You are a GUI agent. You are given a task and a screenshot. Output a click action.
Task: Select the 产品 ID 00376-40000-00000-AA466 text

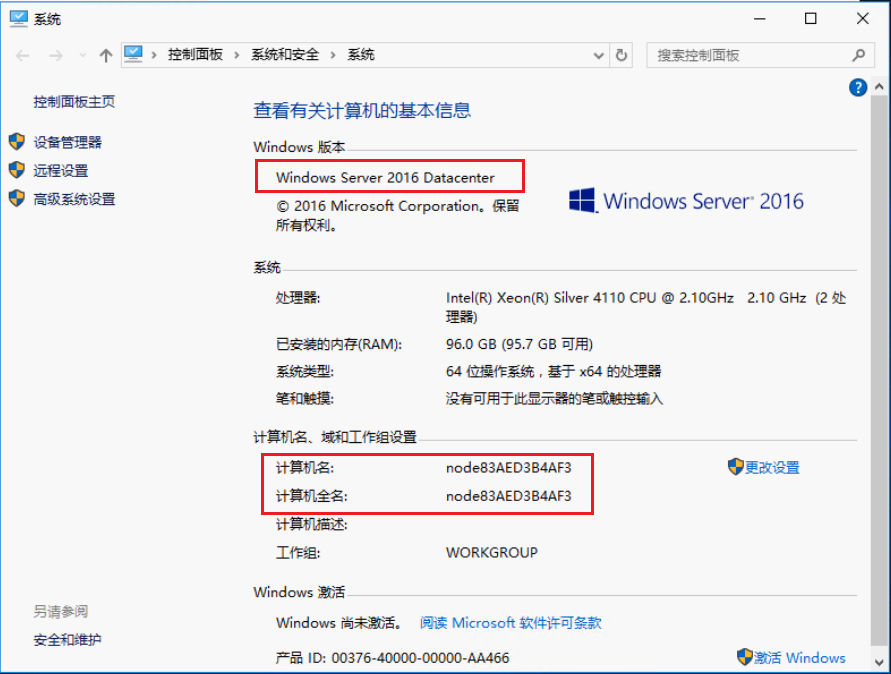point(392,658)
